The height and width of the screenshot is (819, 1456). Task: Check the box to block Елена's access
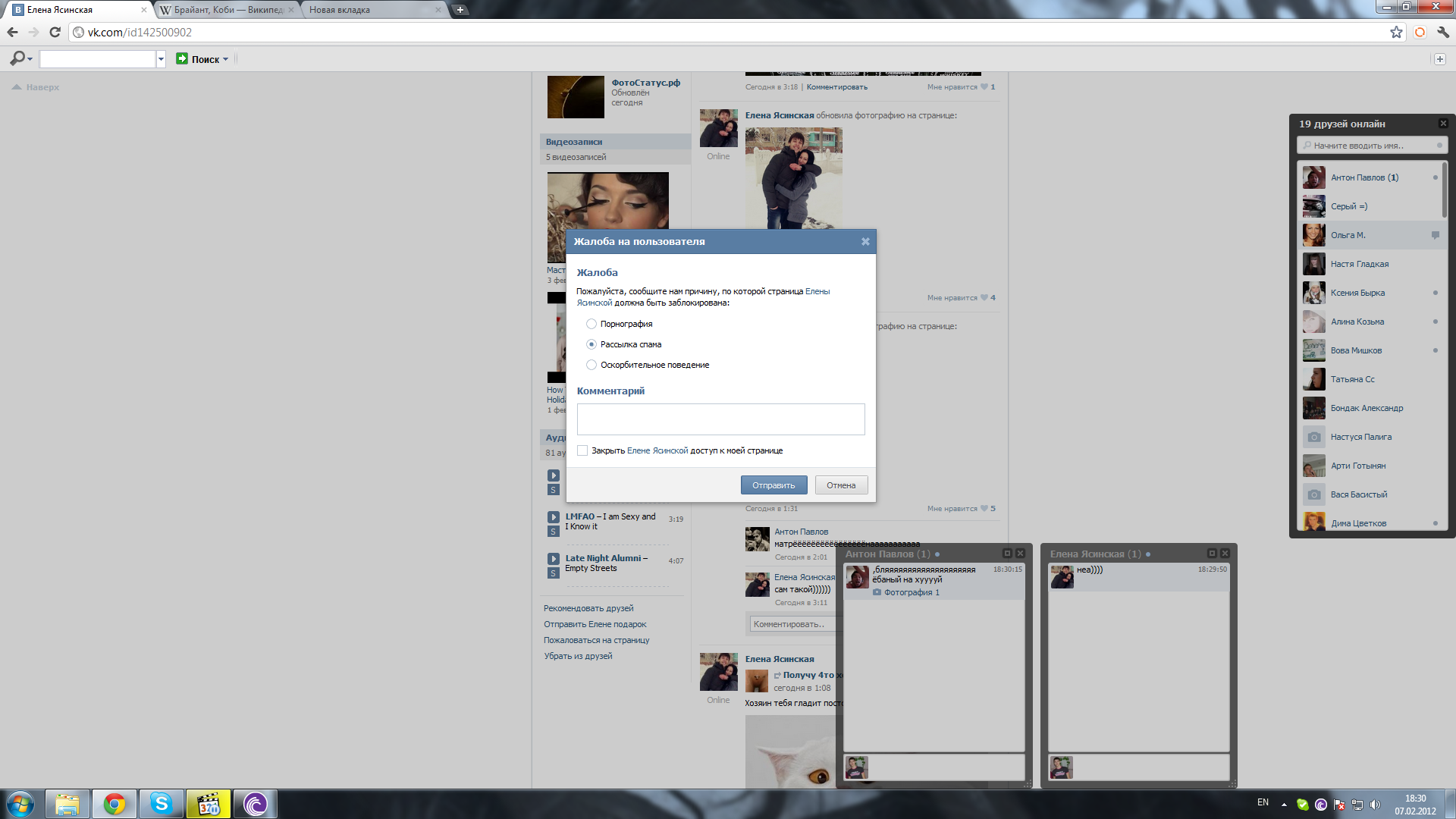click(582, 450)
